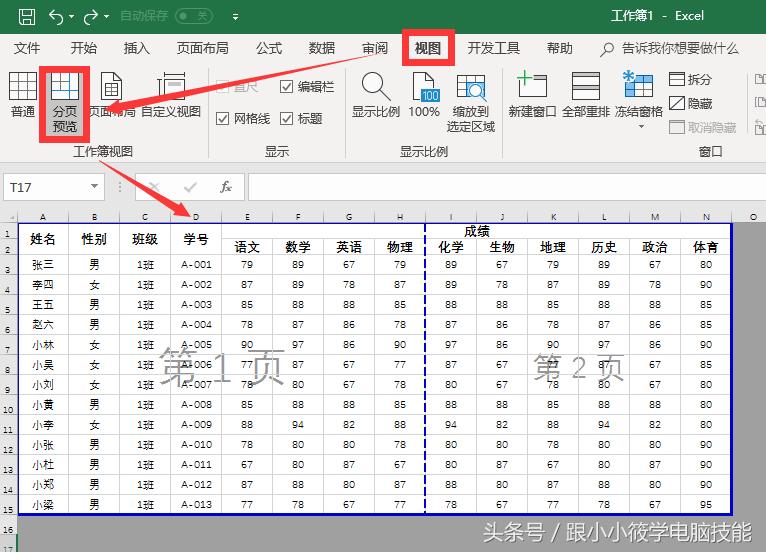Click the 学号 header cell
This screenshot has height=552, width=766.
[x=196, y=239]
